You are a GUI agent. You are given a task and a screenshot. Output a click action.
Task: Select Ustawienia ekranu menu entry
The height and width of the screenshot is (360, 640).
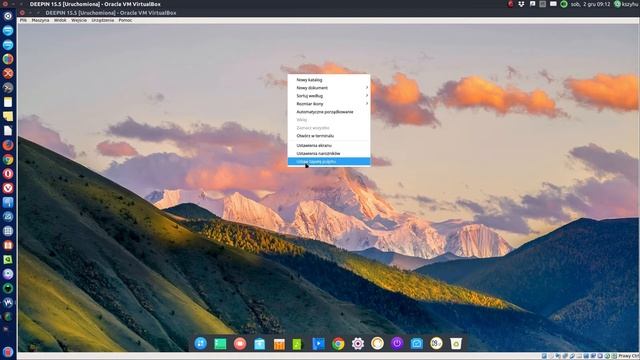pos(329,145)
